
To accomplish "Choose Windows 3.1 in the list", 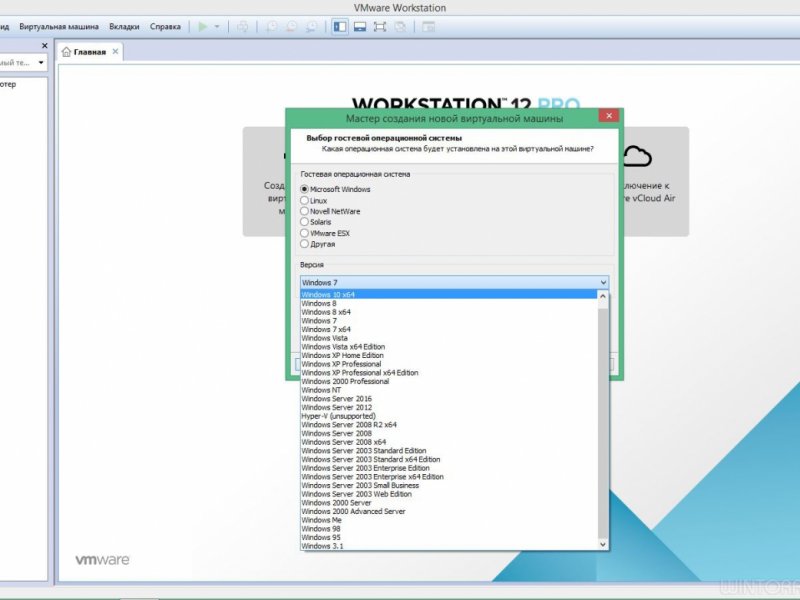I will pos(448,546).
